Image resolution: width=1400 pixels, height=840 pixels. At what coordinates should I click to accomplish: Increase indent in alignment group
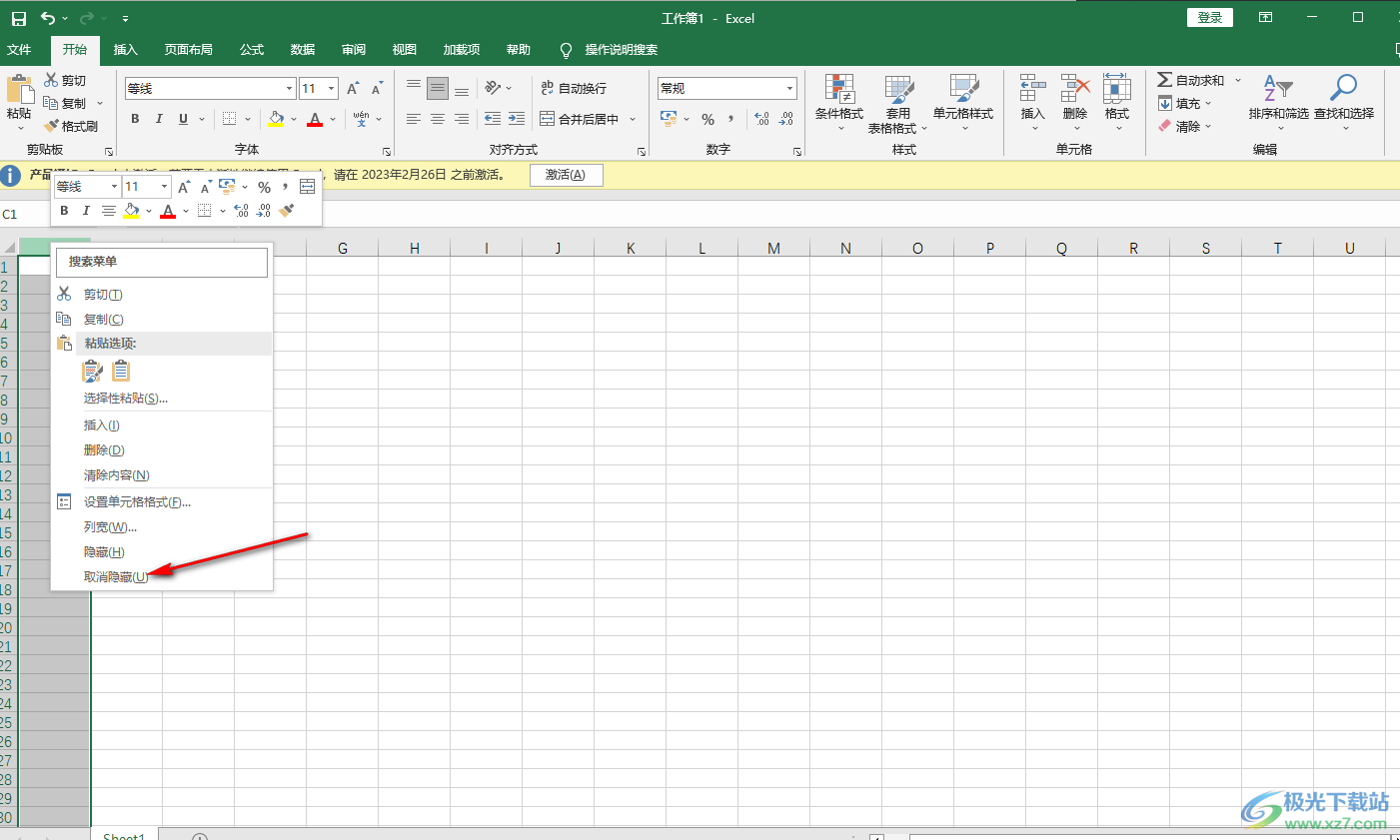pyautogui.click(x=517, y=119)
